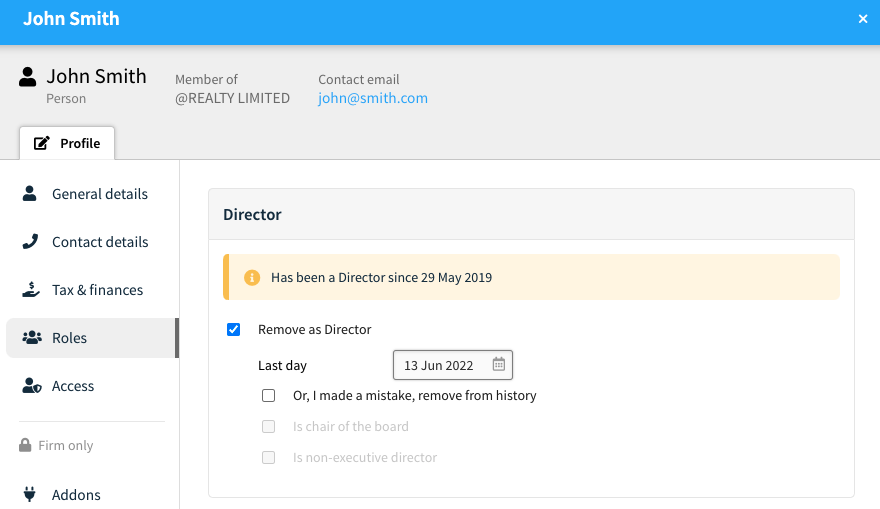Open the calendar picker for Last day

point(498,364)
